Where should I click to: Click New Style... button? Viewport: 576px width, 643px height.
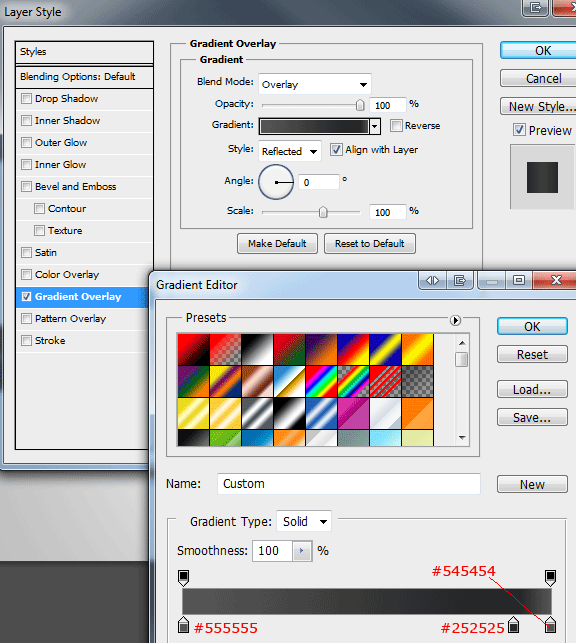(539, 107)
